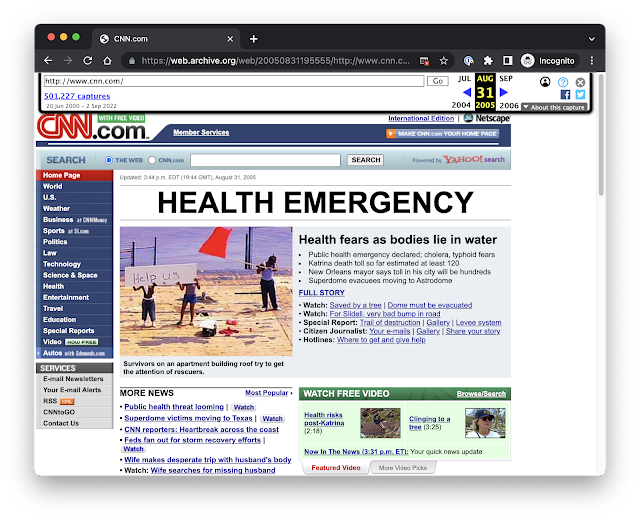Select The Web search radio button
640x521 pixels.
pos(109,160)
